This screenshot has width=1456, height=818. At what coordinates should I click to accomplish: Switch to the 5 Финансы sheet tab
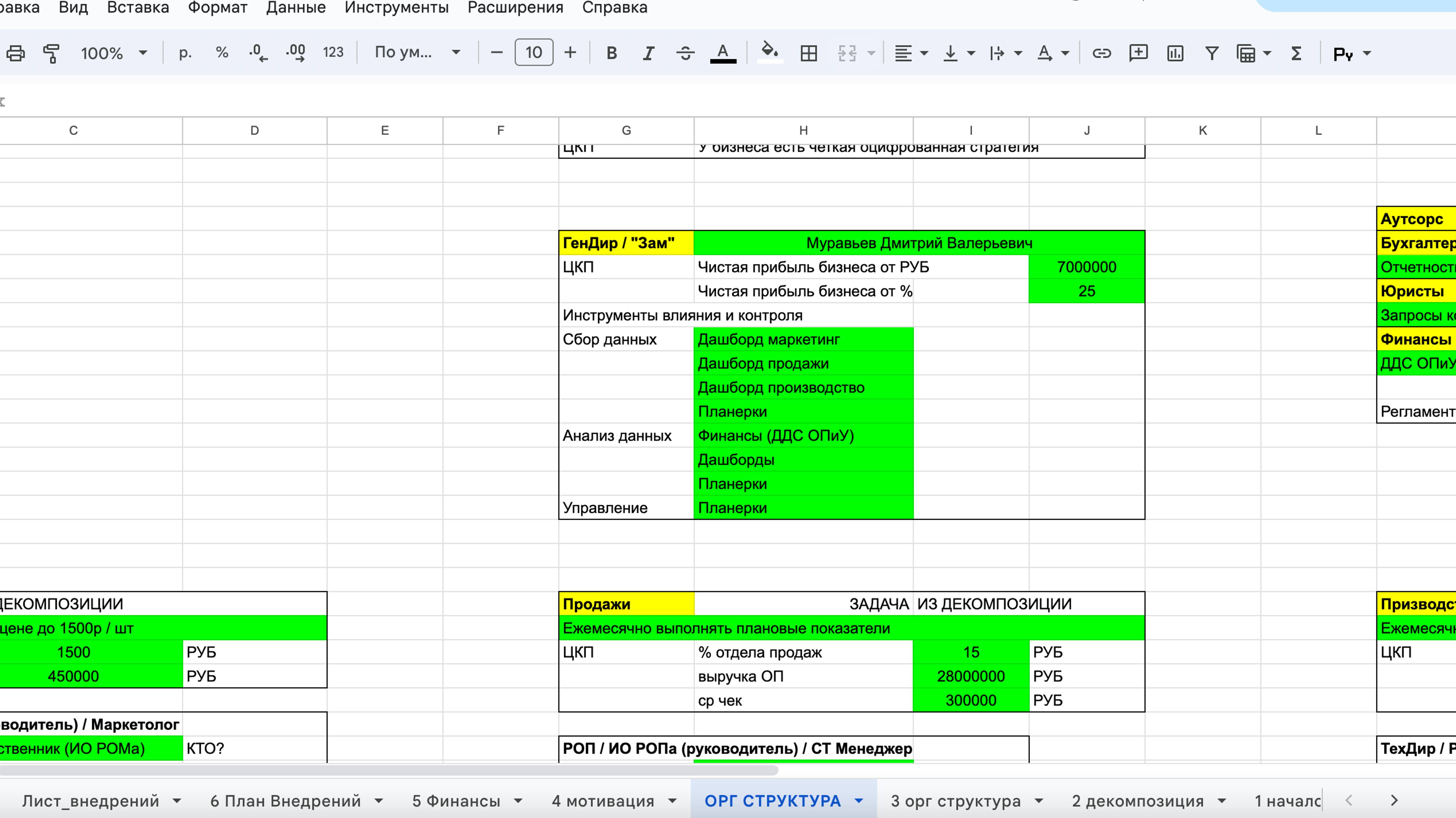click(456, 801)
